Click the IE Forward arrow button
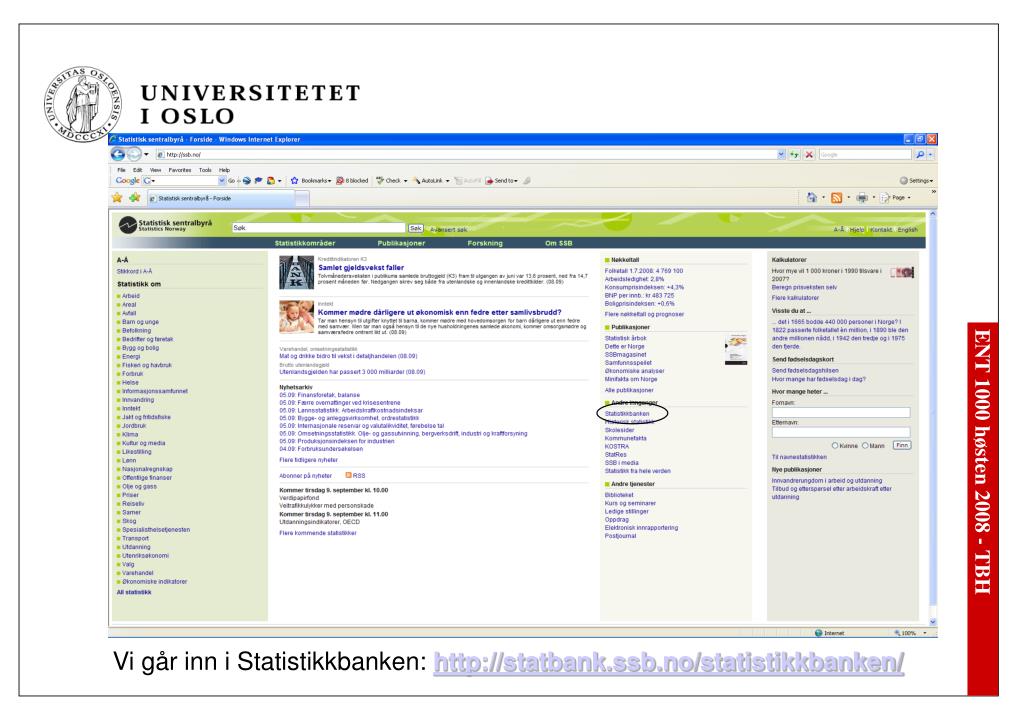The image size is (1024, 720). pyautogui.click(x=133, y=154)
